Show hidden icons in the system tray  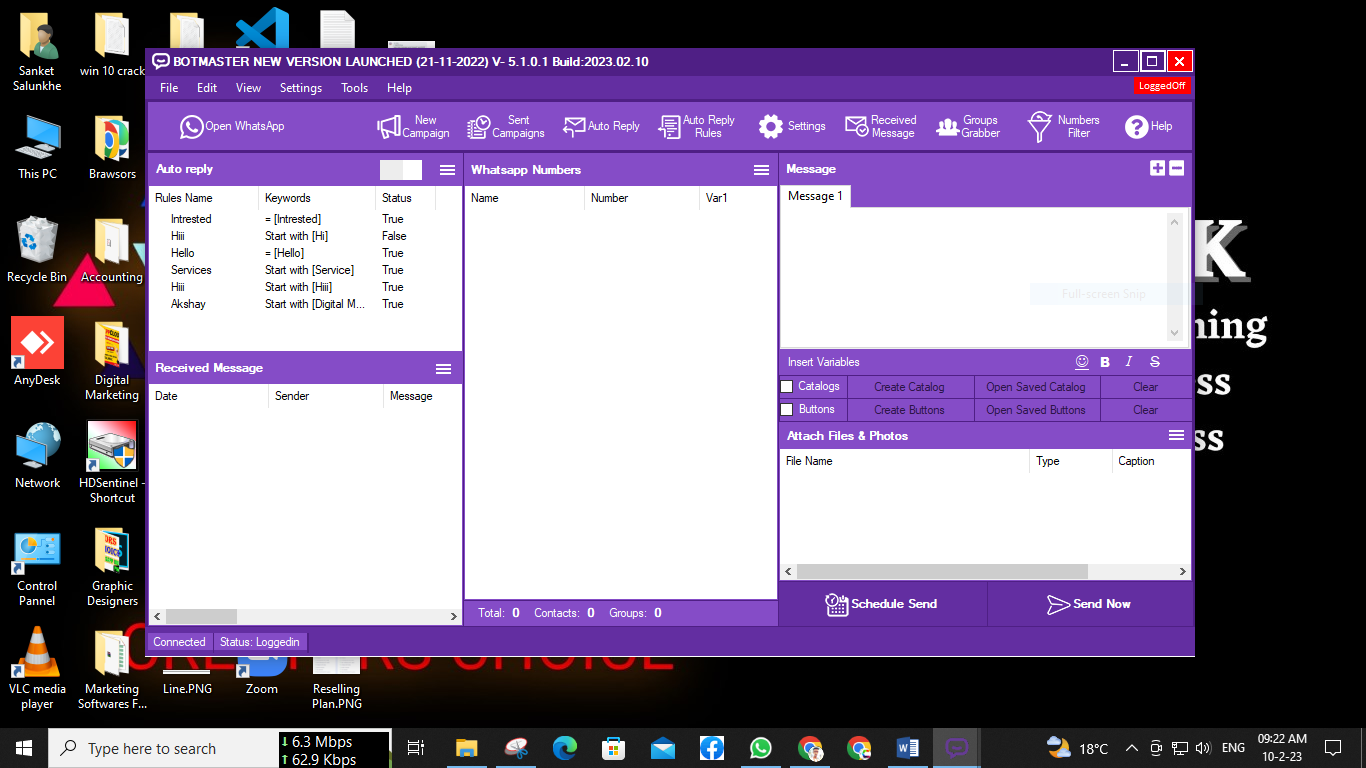(x=1132, y=748)
